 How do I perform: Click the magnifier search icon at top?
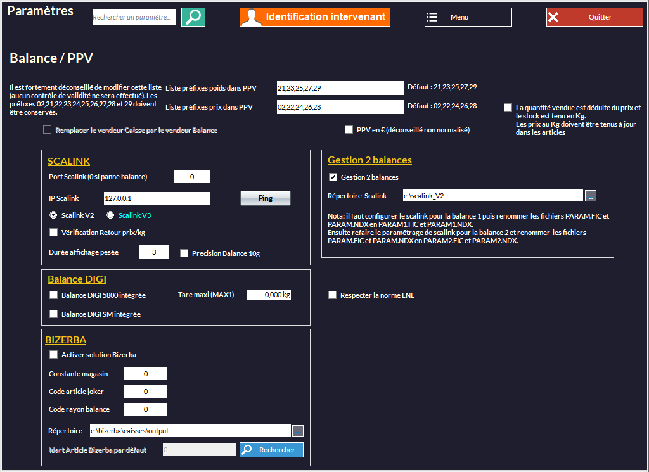194,17
